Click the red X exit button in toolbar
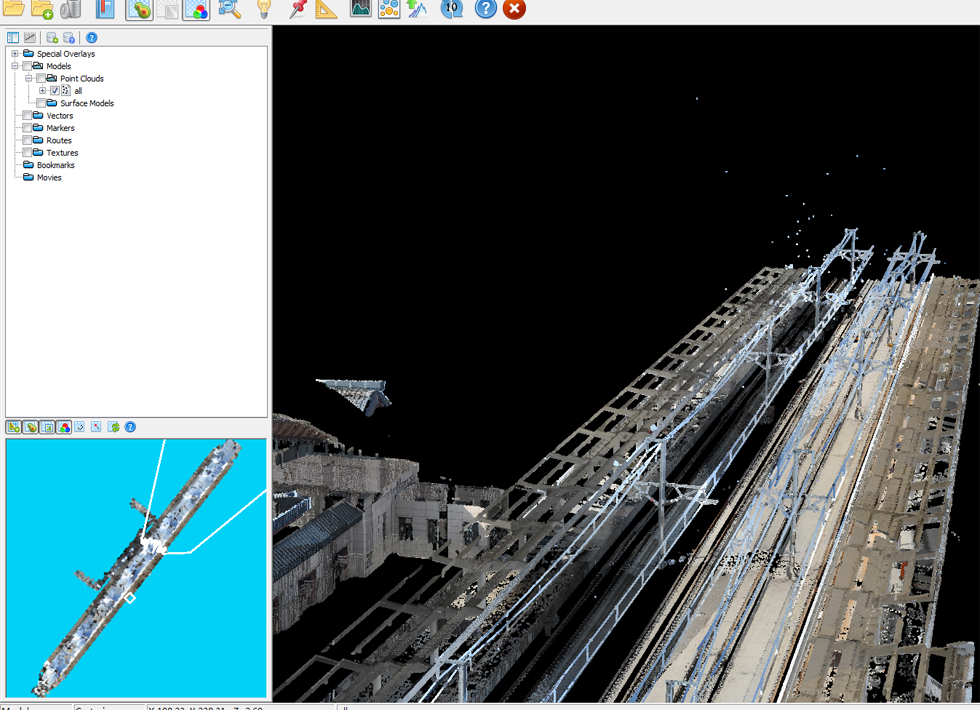This screenshot has width=980, height=710. [514, 9]
